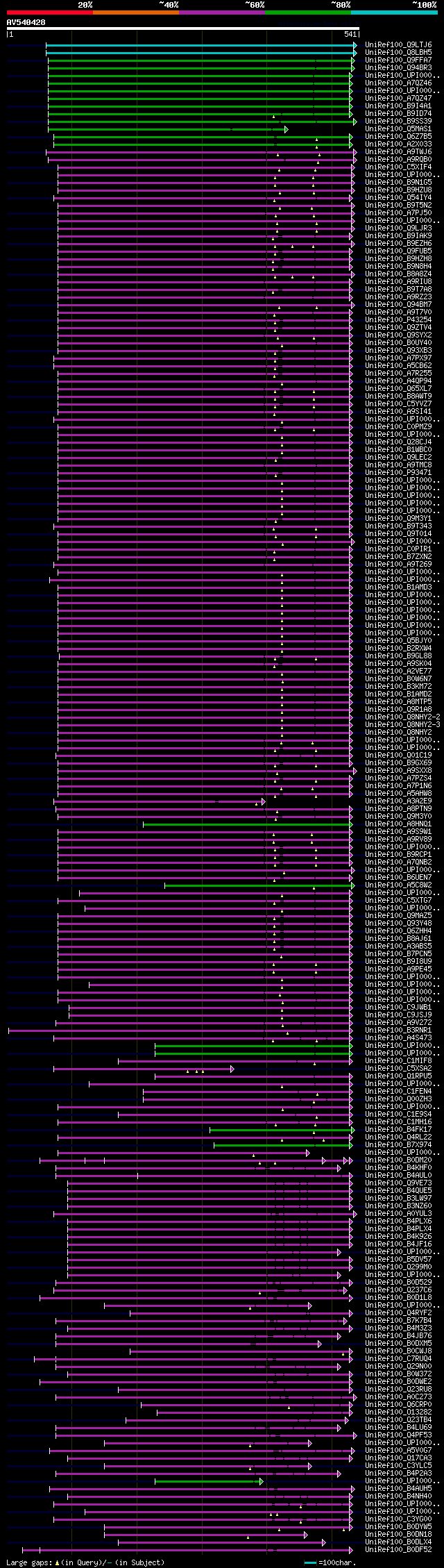444x1568 pixels.
Task: Click the 541 end position on the ruler
Action: click(x=350, y=34)
